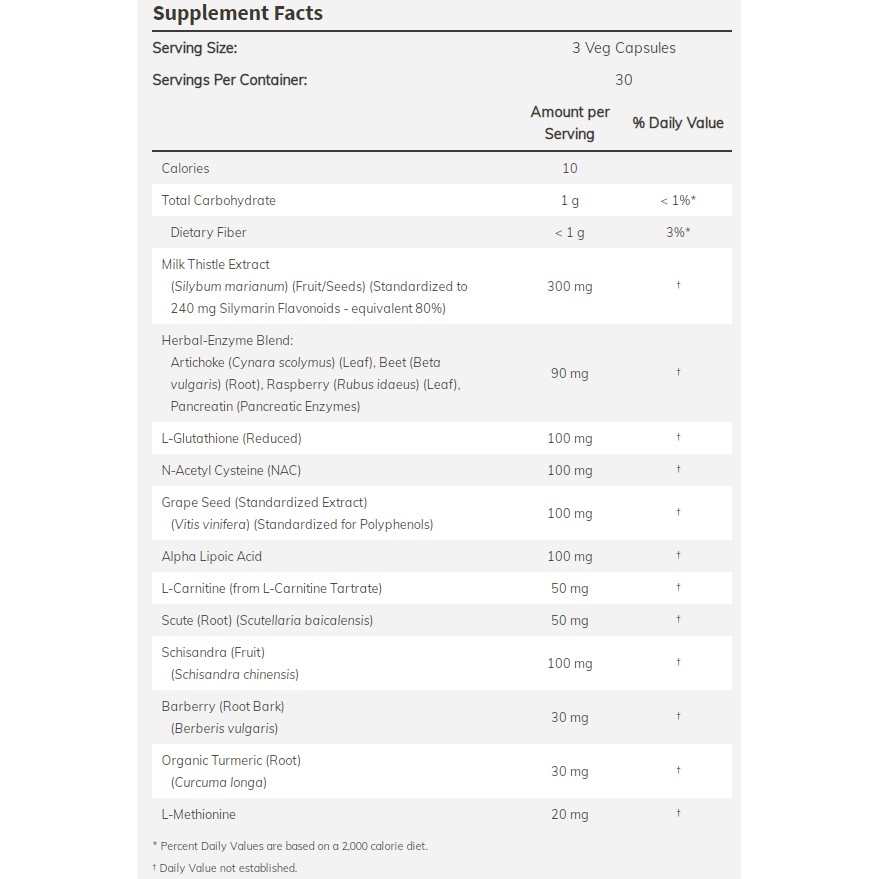Click the Alpha Lipoic Acid row
879x879 pixels.
442,556
